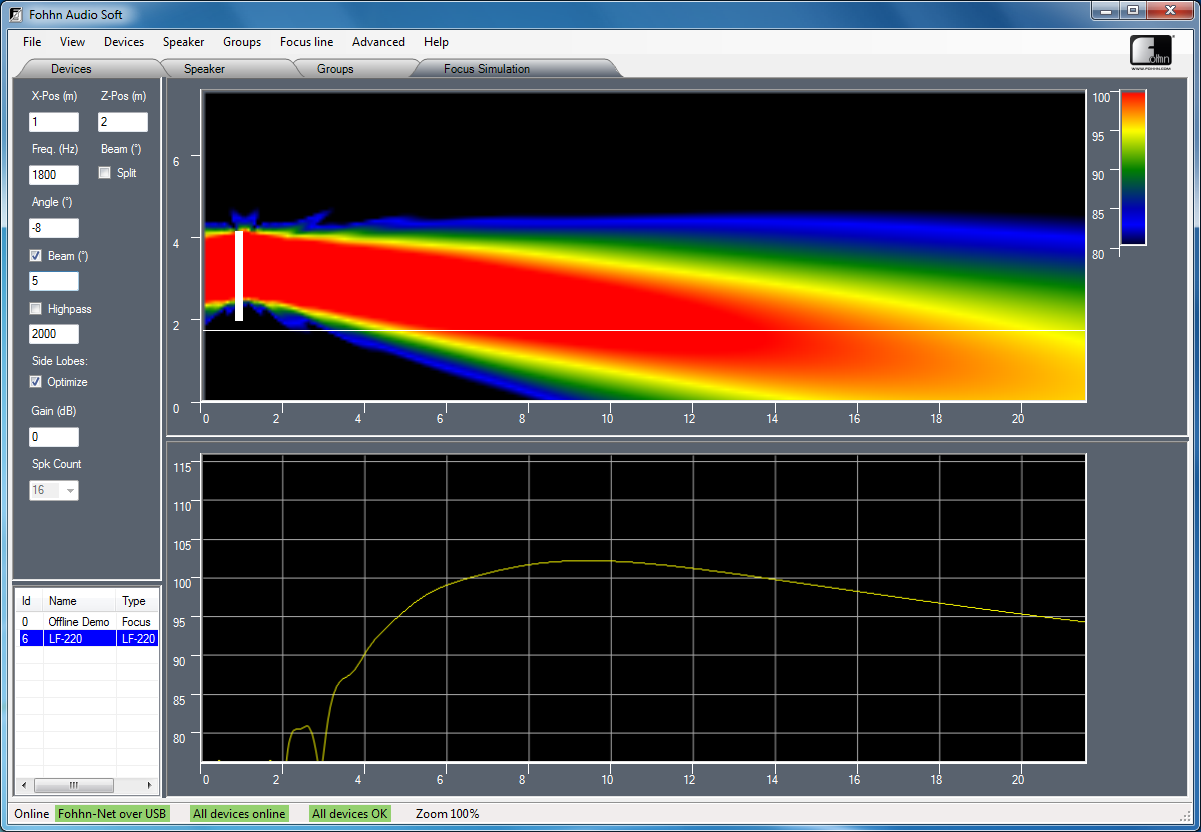Screen dimensions: 1201x832
Task: Click the Fohhn-Net over USB status indicator
Action: 112,814
